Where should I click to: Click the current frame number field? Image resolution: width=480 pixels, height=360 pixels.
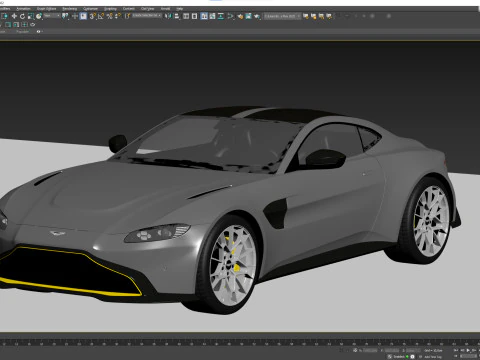(x=468, y=356)
